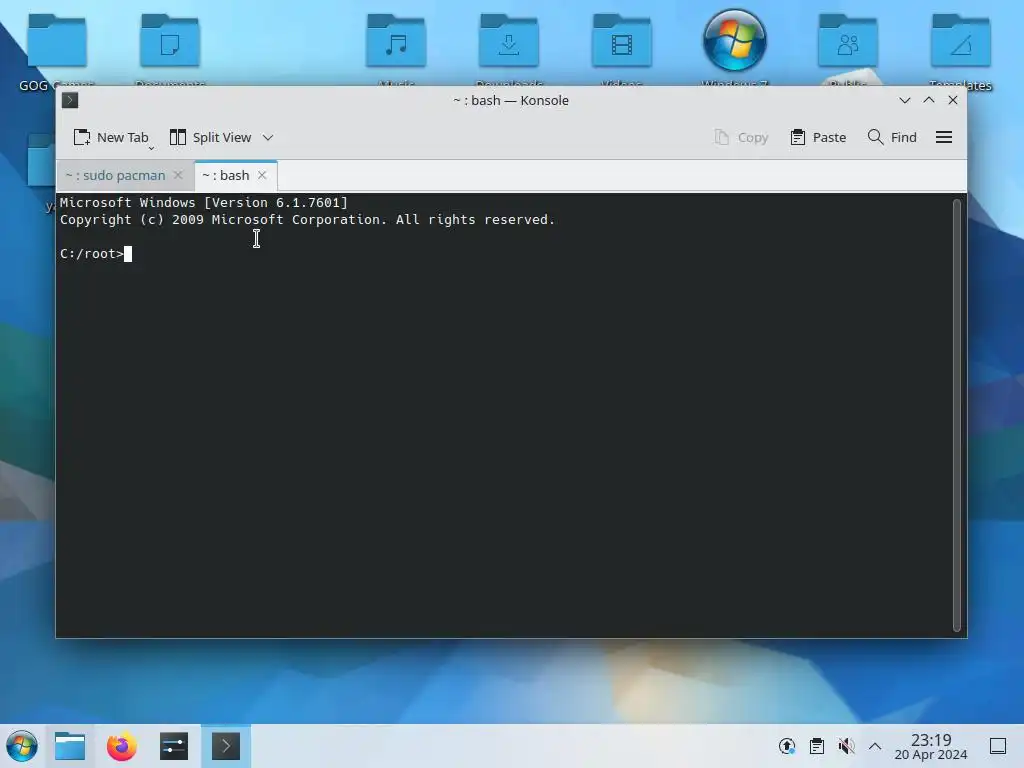Open the clipboard tray icon
Image resolution: width=1024 pixels, height=768 pixels.
pos(817,746)
